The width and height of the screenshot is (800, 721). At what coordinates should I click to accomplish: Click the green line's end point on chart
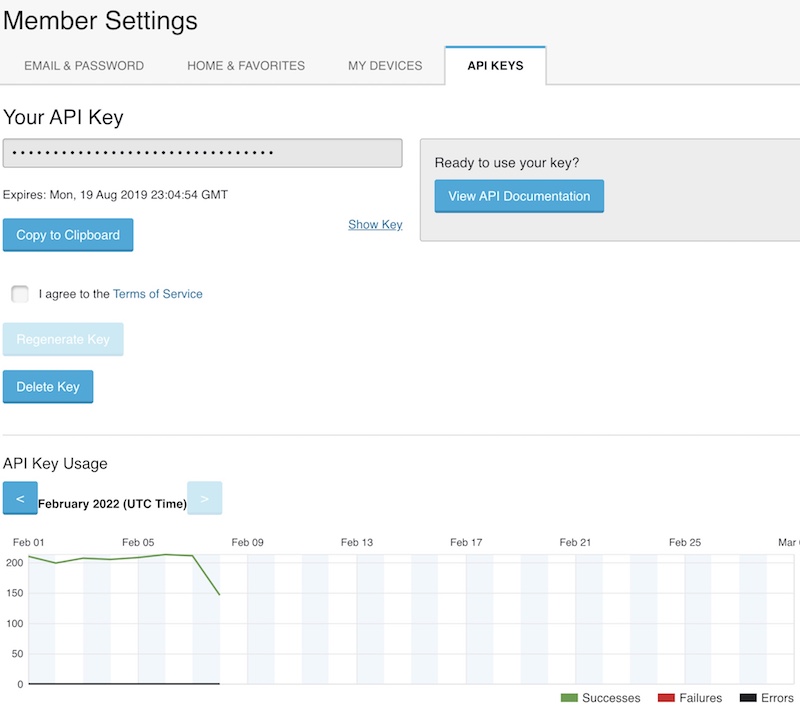click(x=219, y=595)
